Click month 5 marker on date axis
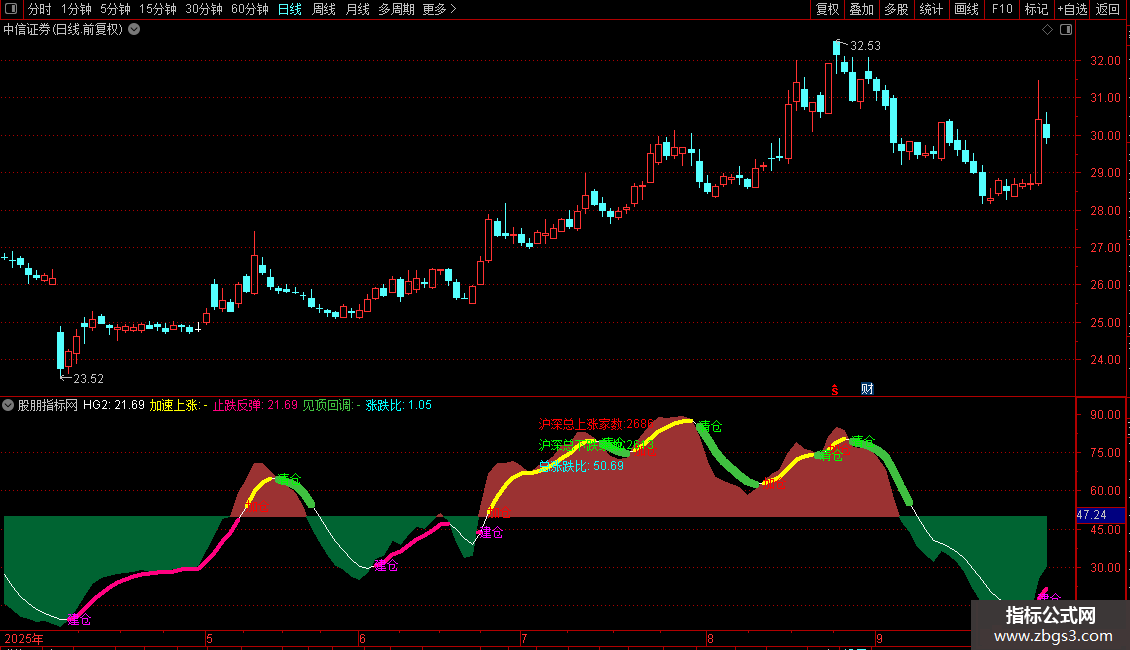Image resolution: width=1130 pixels, height=650 pixels. click(x=210, y=638)
